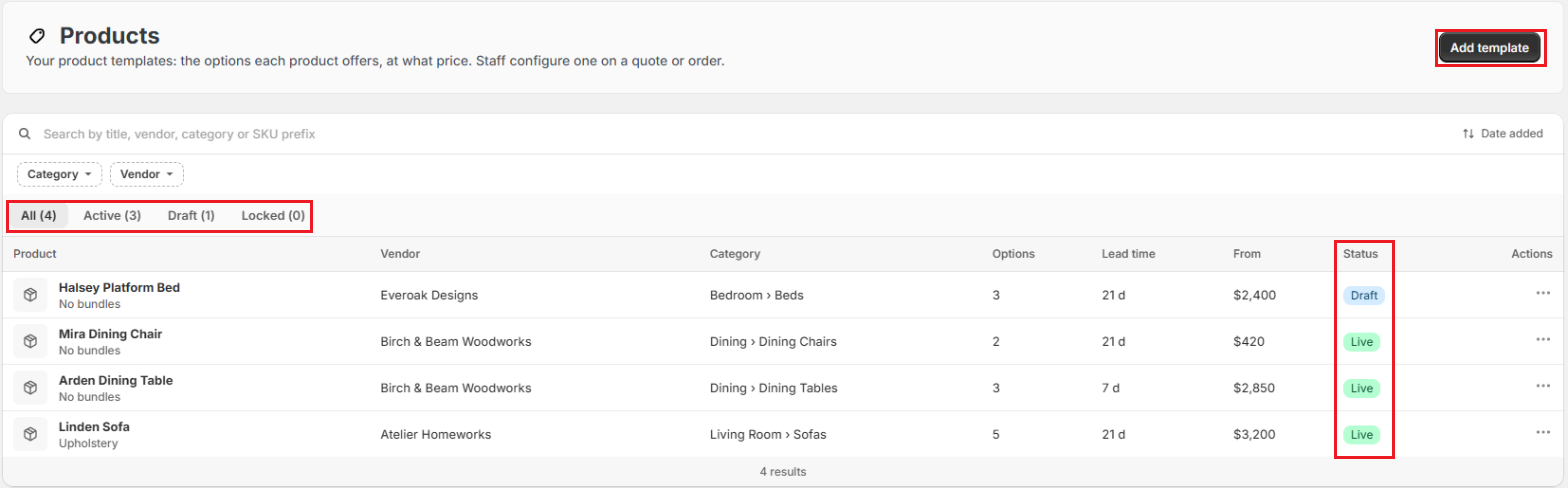The image size is (1568, 488).
Task: Click the Lead time column header
Action: click(x=1129, y=254)
